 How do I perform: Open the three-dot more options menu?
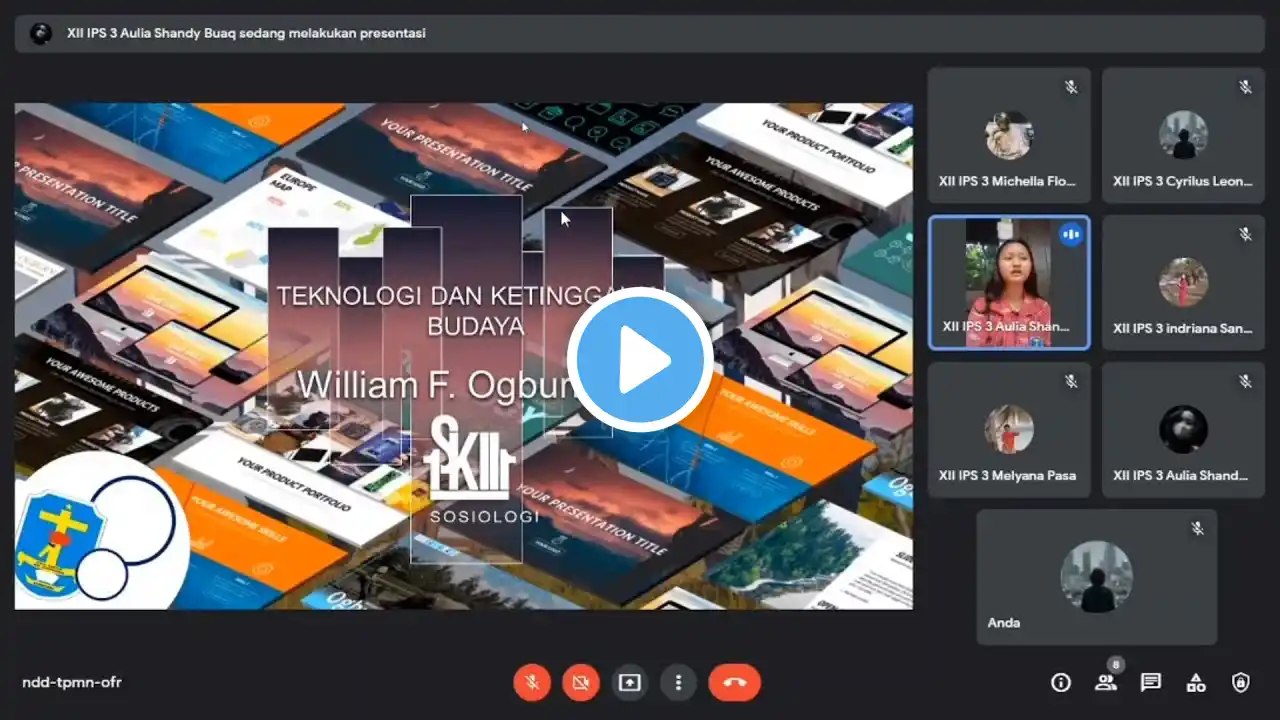[x=678, y=683]
